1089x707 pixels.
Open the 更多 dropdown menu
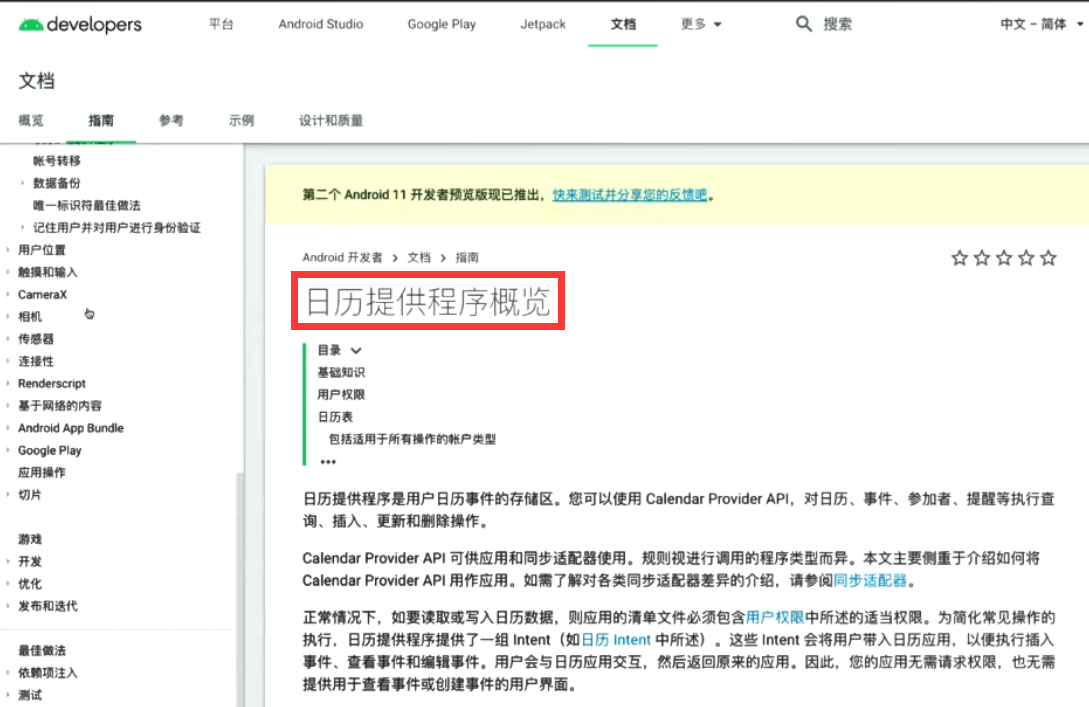point(701,24)
